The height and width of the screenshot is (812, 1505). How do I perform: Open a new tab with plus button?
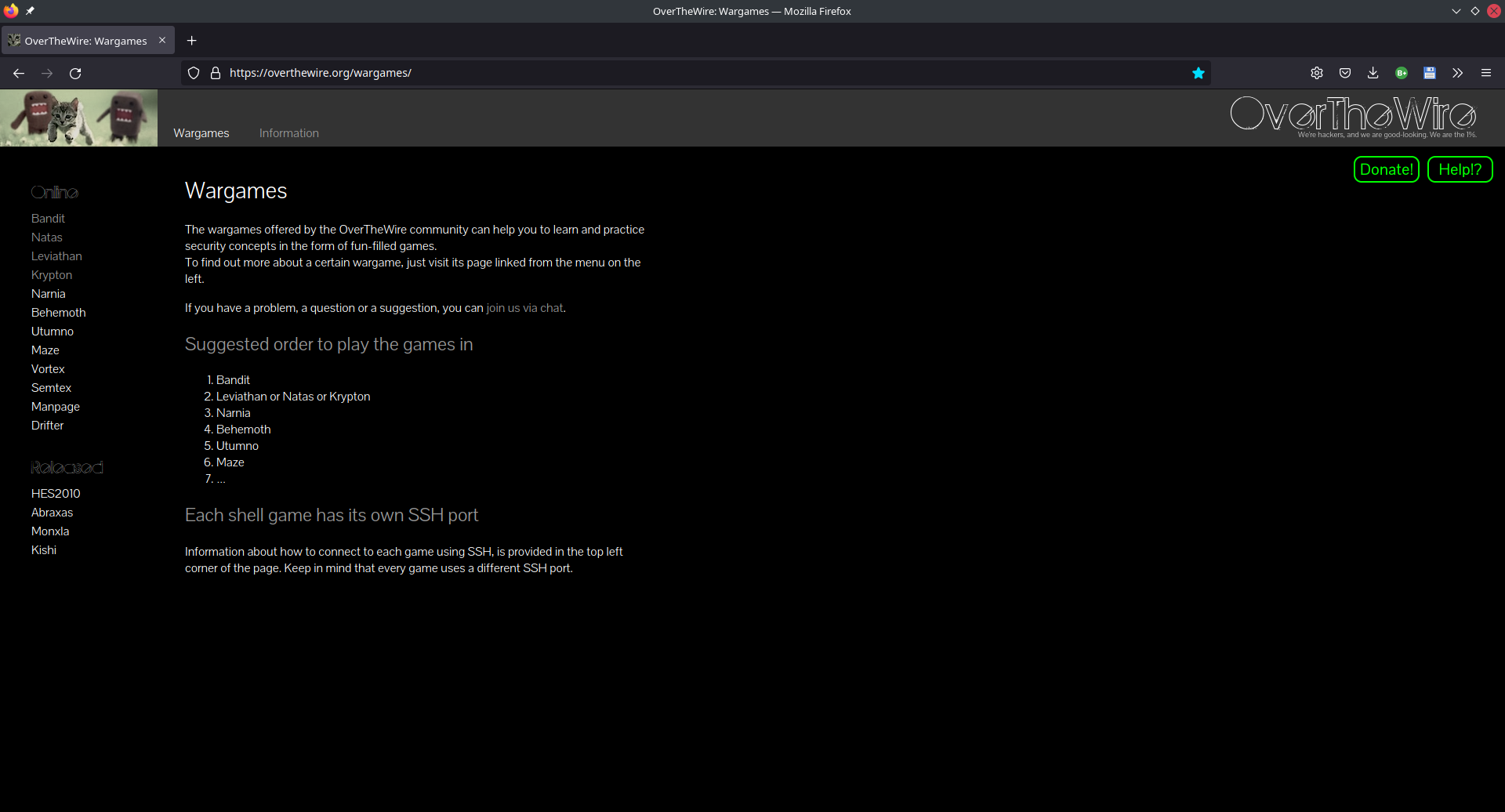click(191, 41)
